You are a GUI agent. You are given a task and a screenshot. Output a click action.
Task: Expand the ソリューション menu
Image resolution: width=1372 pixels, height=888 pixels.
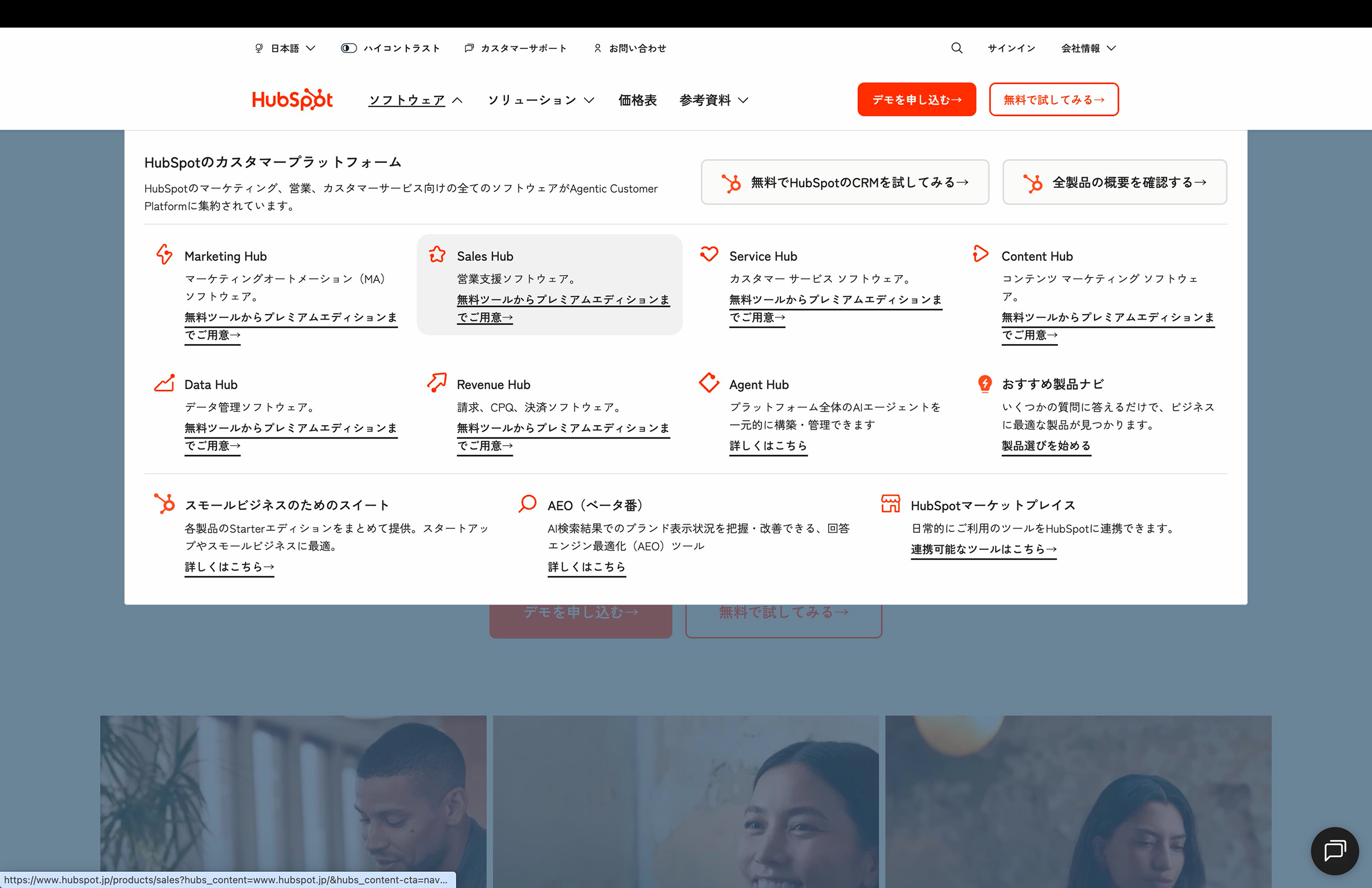pos(541,100)
